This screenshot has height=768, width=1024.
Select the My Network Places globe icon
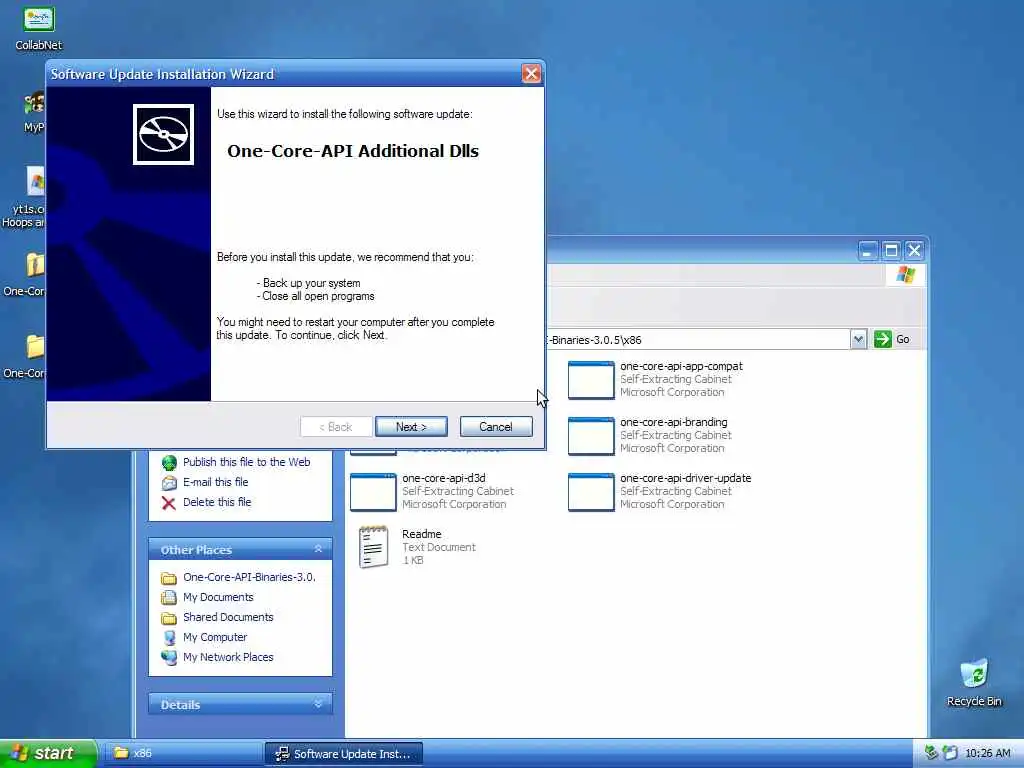tap(169, 658)
